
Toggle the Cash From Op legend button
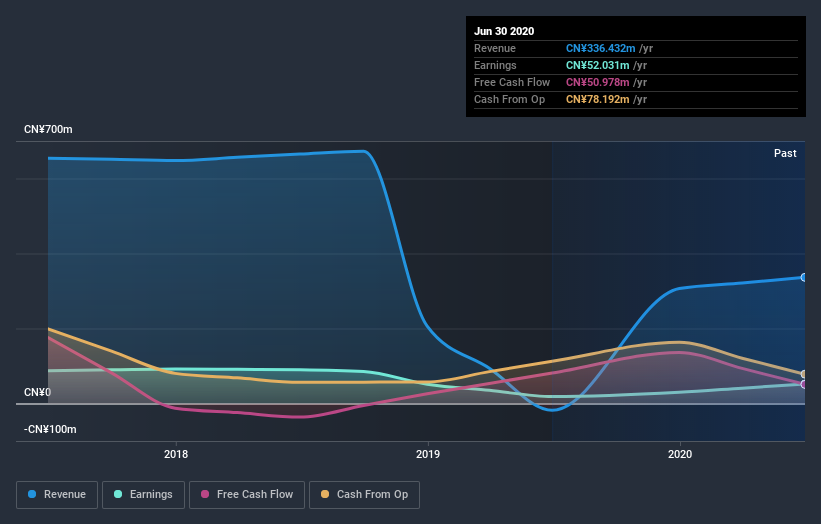pyautogui.click(x=364, y=495)
